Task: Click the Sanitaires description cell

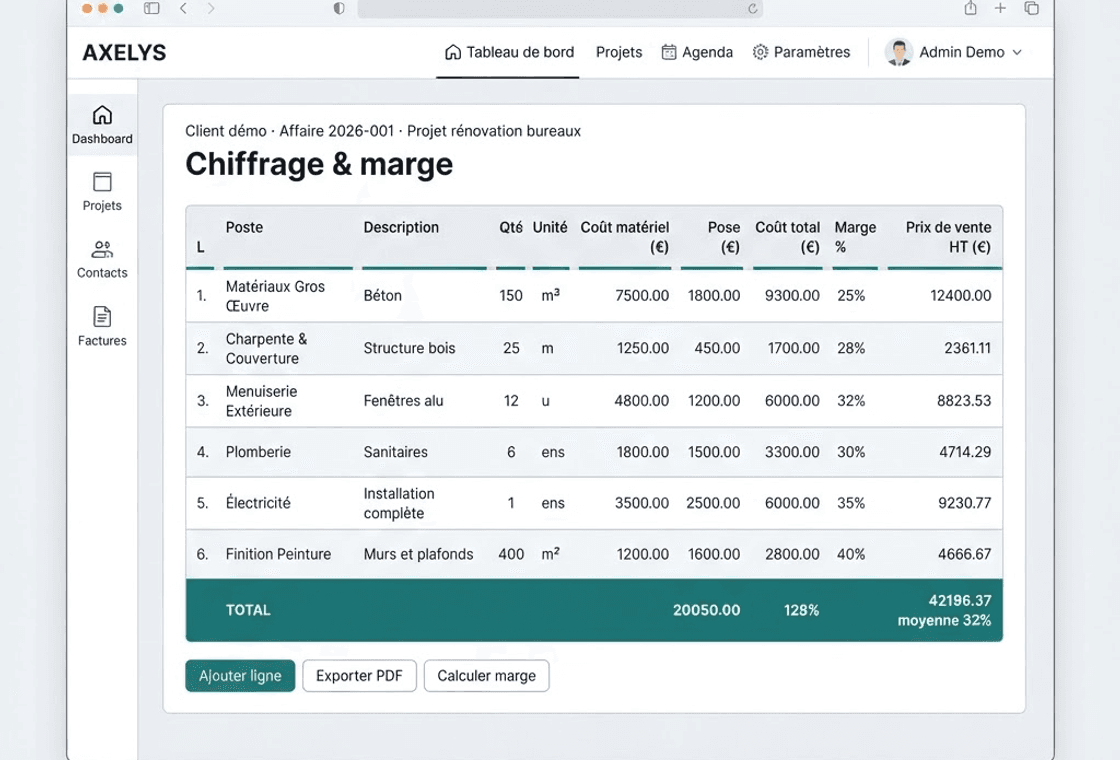Action: [396, 452]
